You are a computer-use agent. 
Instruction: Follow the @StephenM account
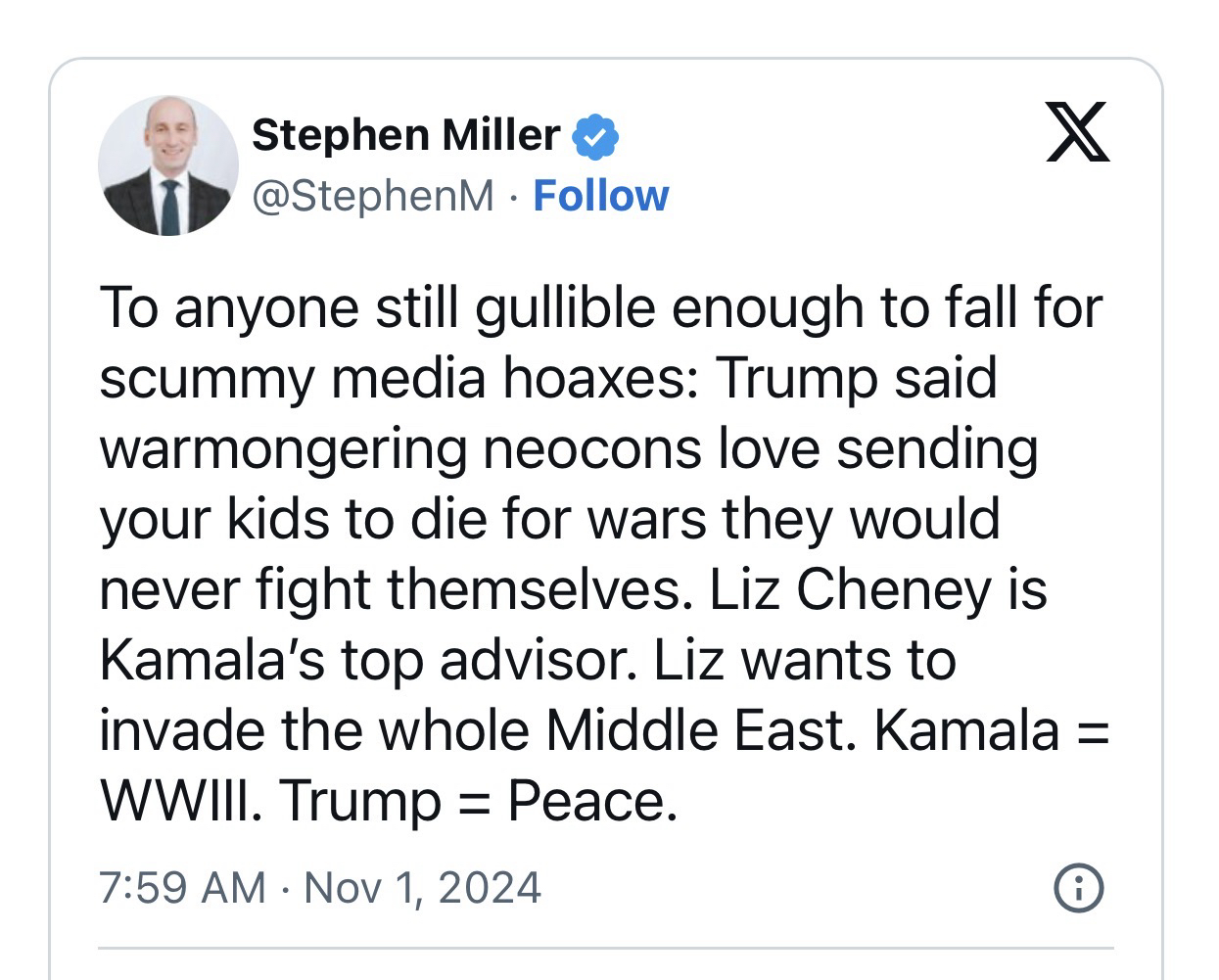coord(600,196)
